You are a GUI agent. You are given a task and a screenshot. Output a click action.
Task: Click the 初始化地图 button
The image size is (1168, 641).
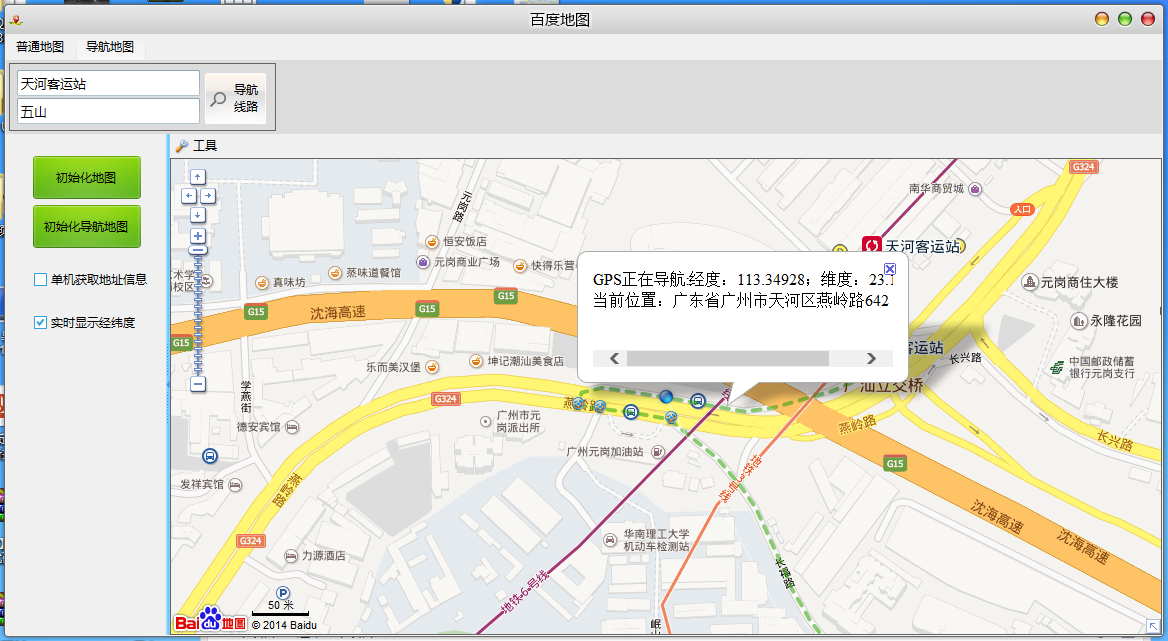tap(86, 177)
